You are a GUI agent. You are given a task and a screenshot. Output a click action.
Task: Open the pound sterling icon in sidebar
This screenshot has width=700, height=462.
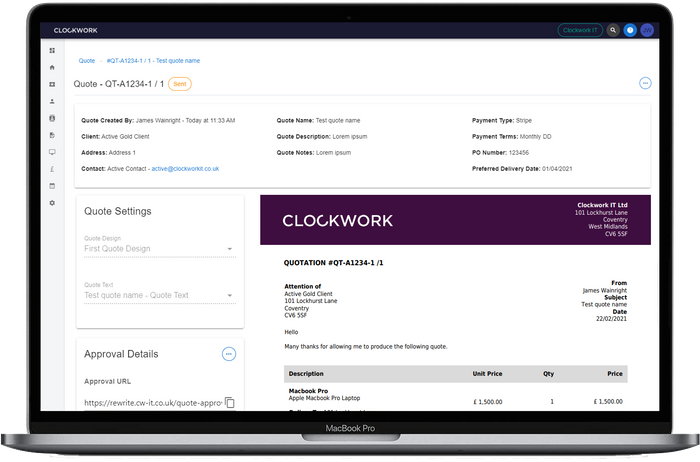click(x=52, y=169)
